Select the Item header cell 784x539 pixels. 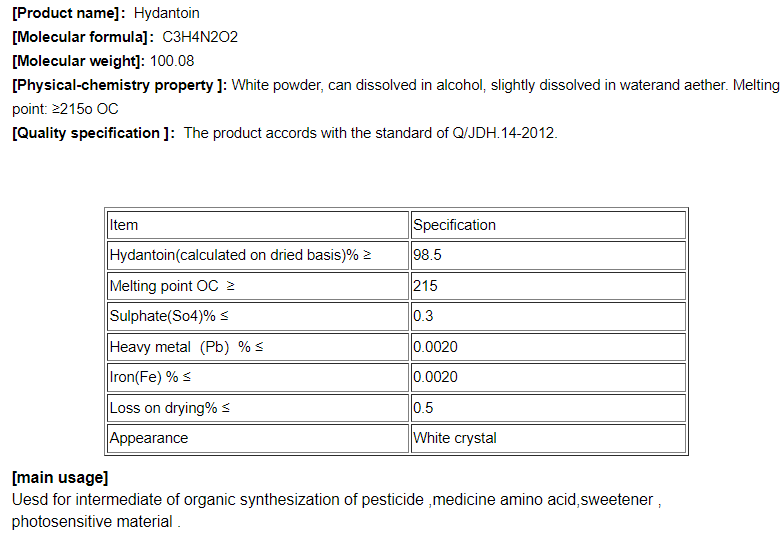click(258, 225)
